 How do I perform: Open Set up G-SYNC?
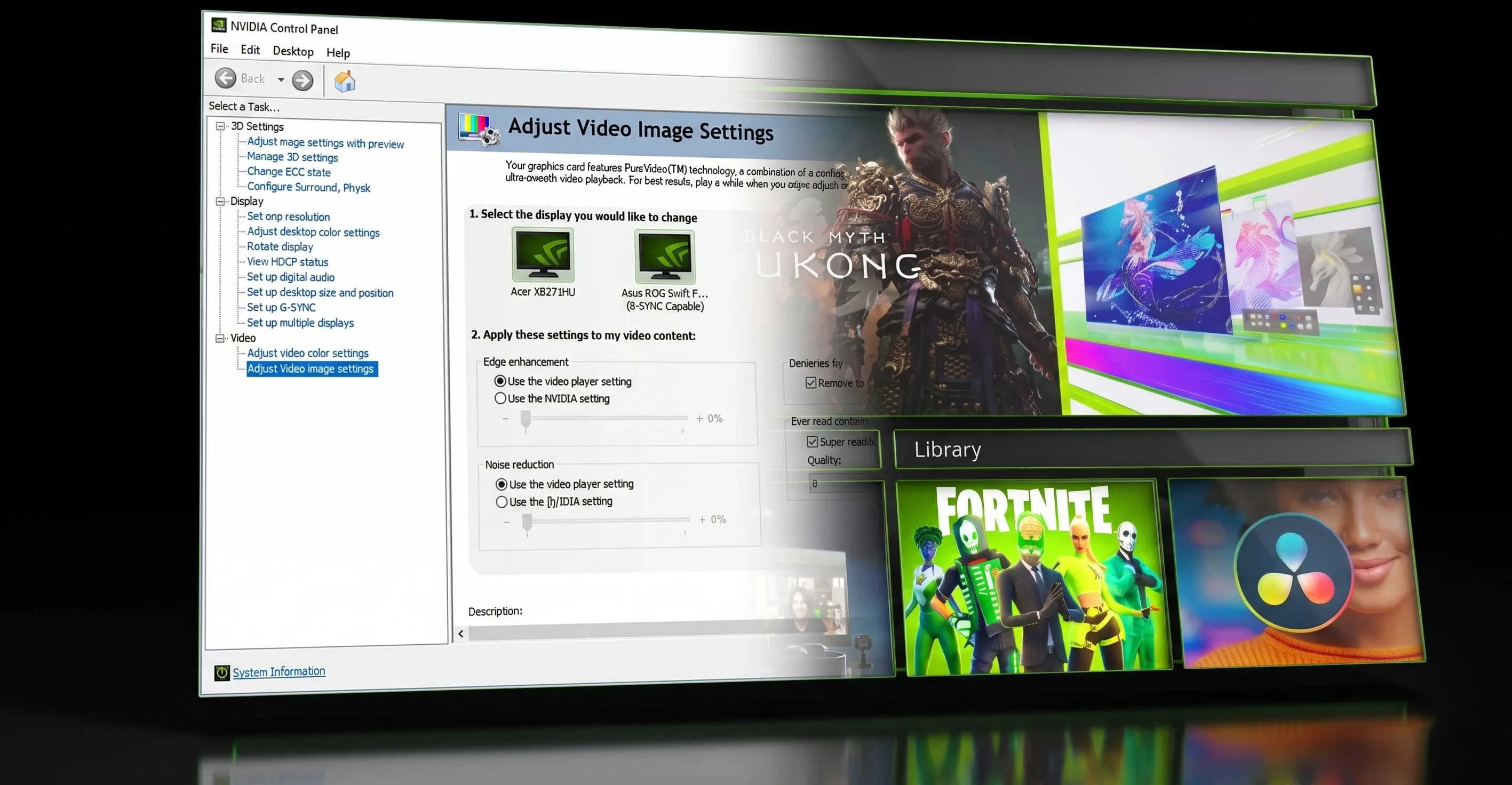(281, 307)
